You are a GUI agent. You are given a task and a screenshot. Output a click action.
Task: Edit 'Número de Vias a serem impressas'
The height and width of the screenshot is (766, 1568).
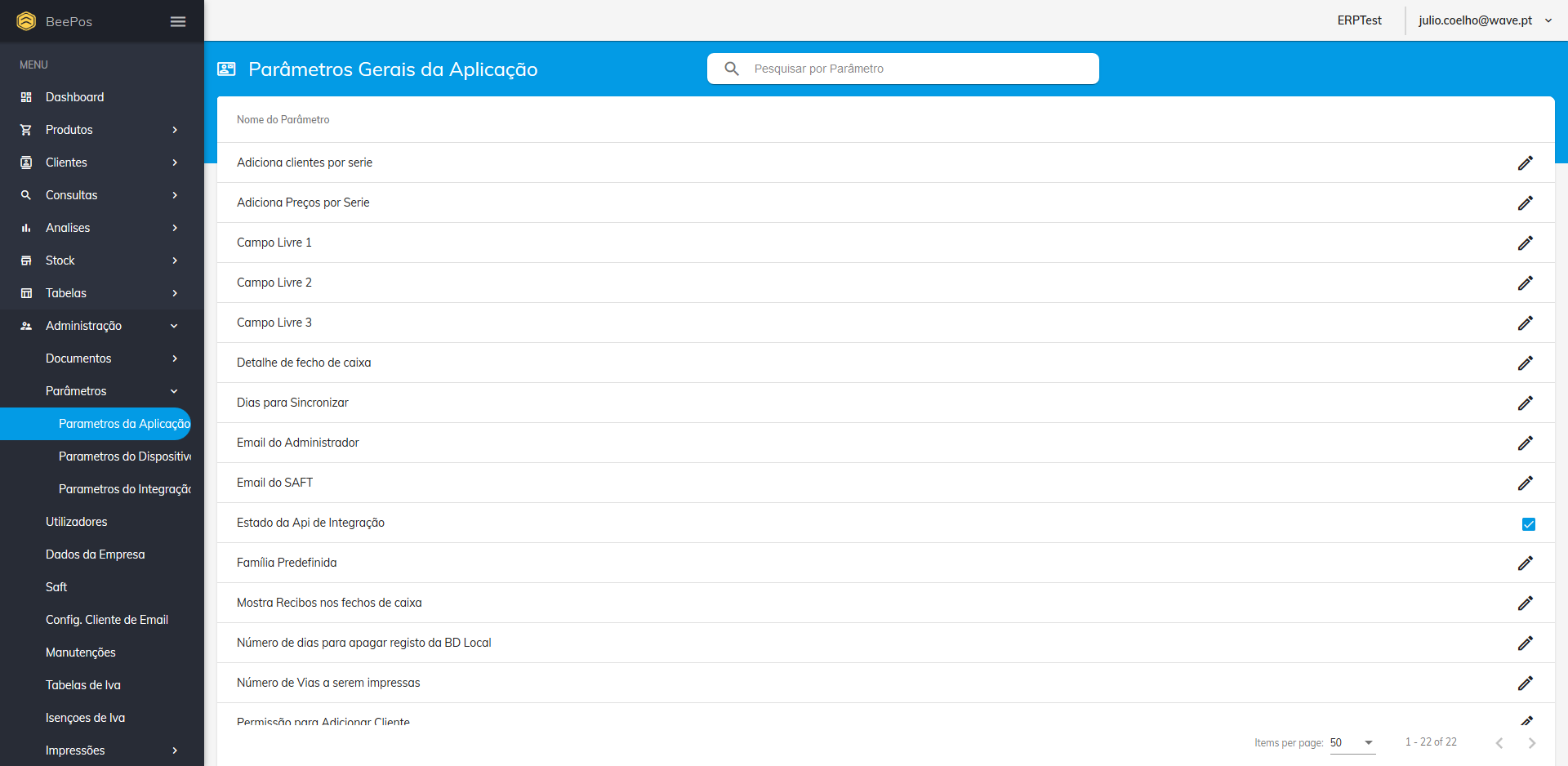[1525, 684]
